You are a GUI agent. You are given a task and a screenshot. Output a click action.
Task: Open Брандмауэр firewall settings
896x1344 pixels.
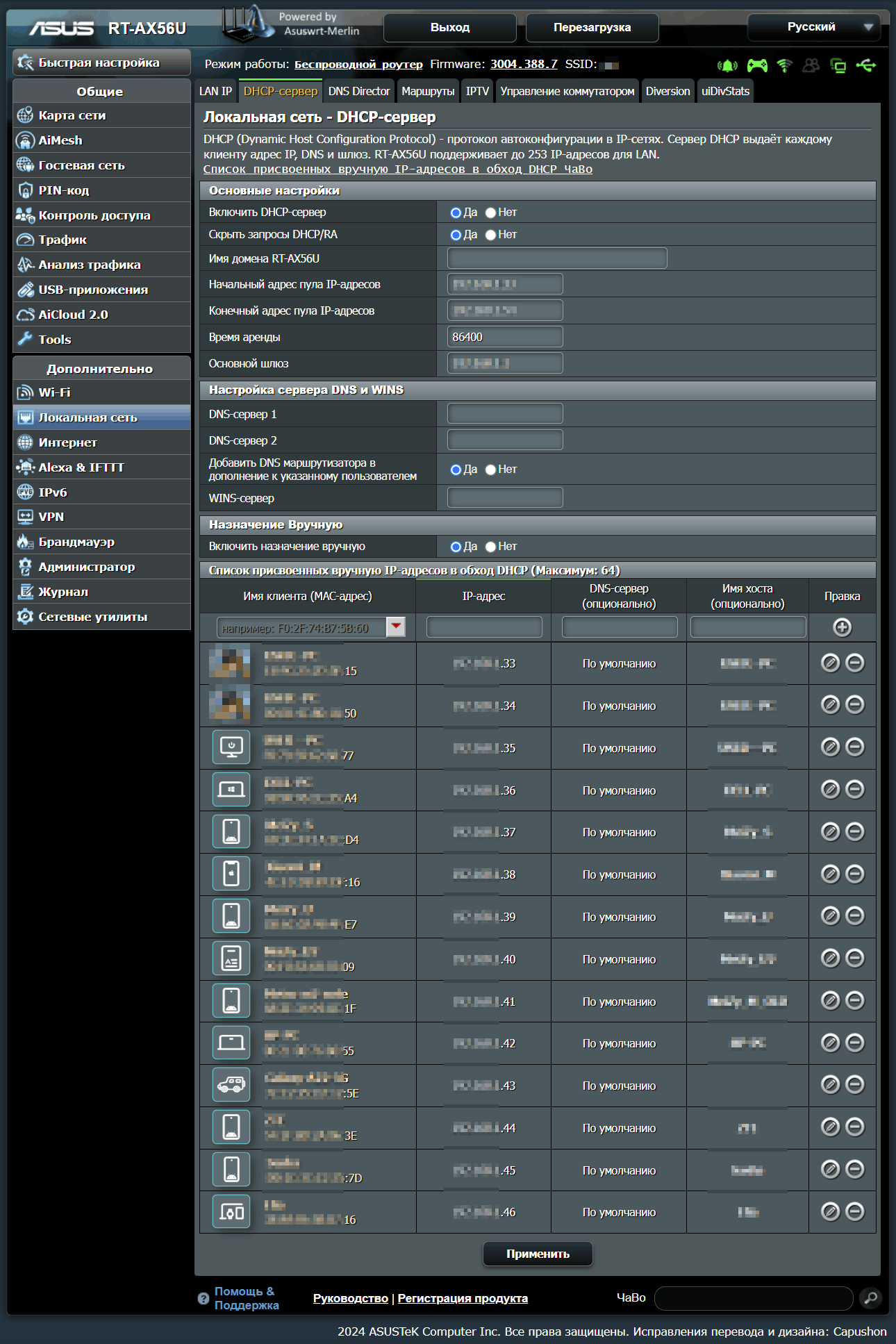(x=101, y=542)
